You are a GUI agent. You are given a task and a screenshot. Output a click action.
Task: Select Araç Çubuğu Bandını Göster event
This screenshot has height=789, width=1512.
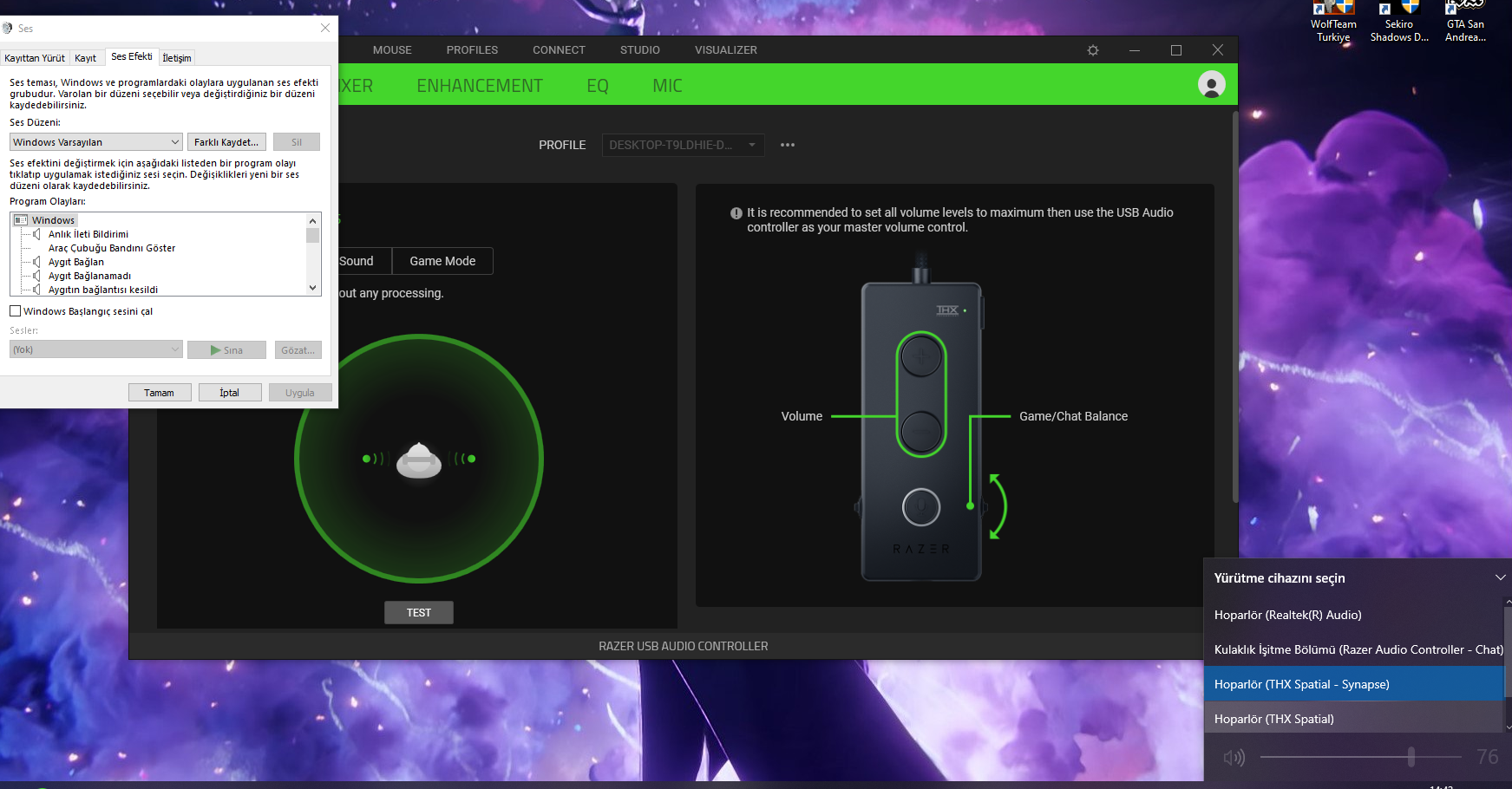point(112,248)
